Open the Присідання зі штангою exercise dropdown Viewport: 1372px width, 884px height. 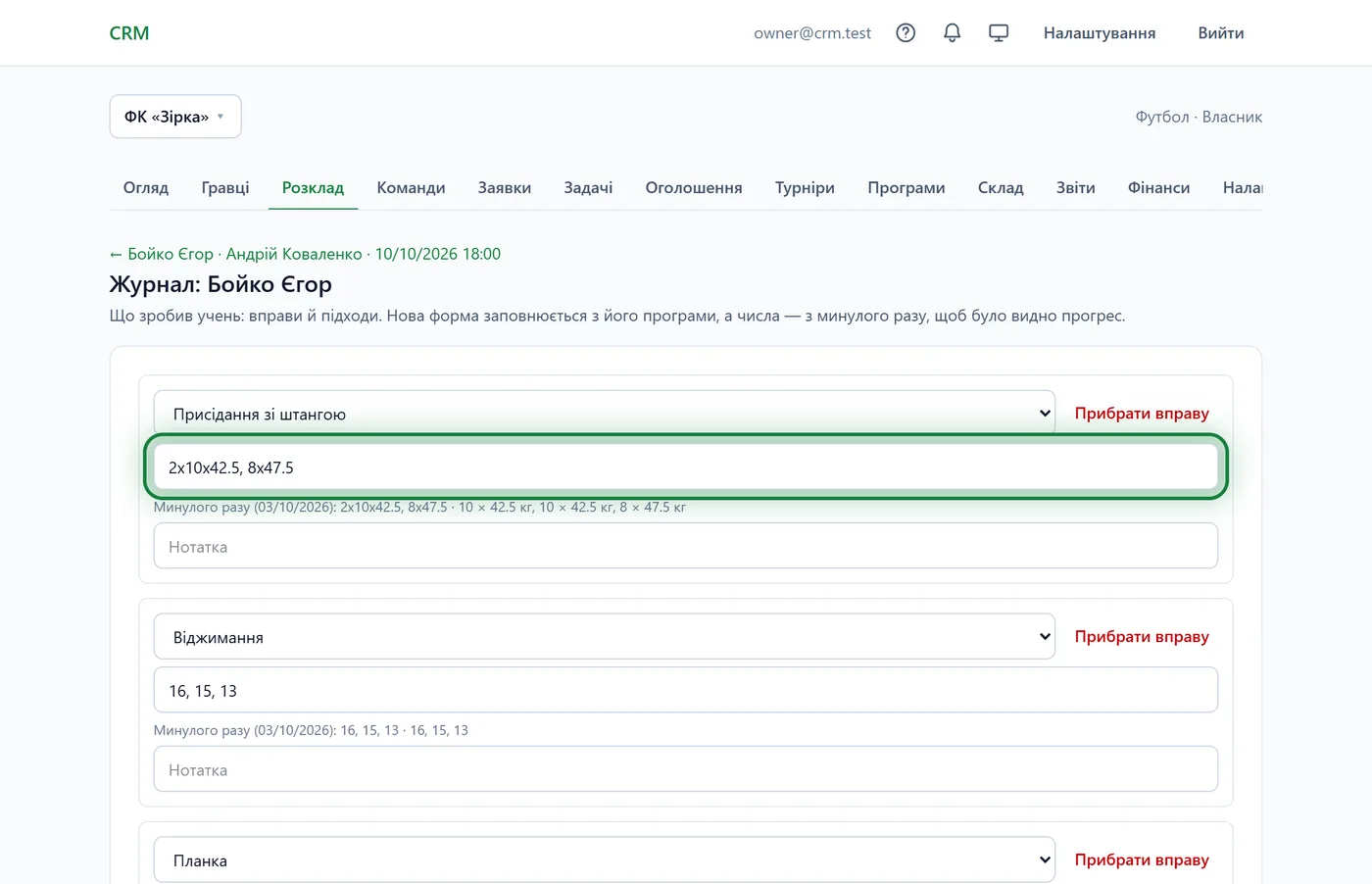coord(605,414)
